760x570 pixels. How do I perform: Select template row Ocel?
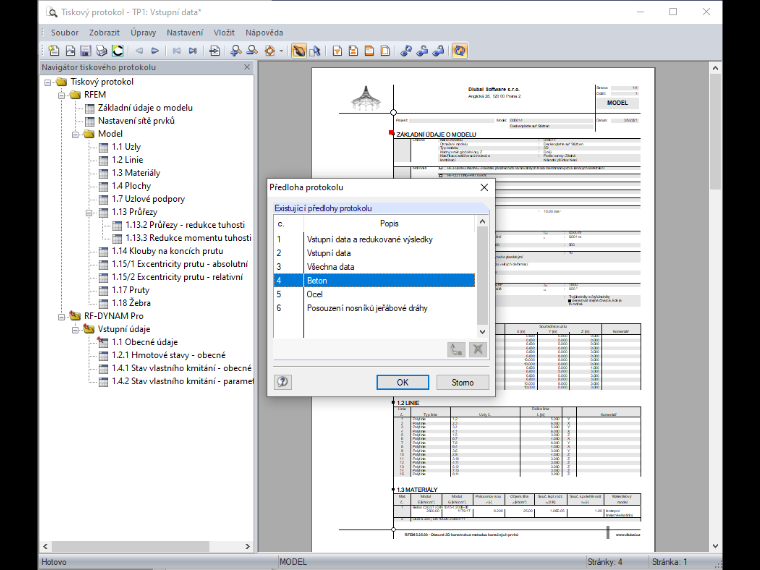tap(374, 294)
